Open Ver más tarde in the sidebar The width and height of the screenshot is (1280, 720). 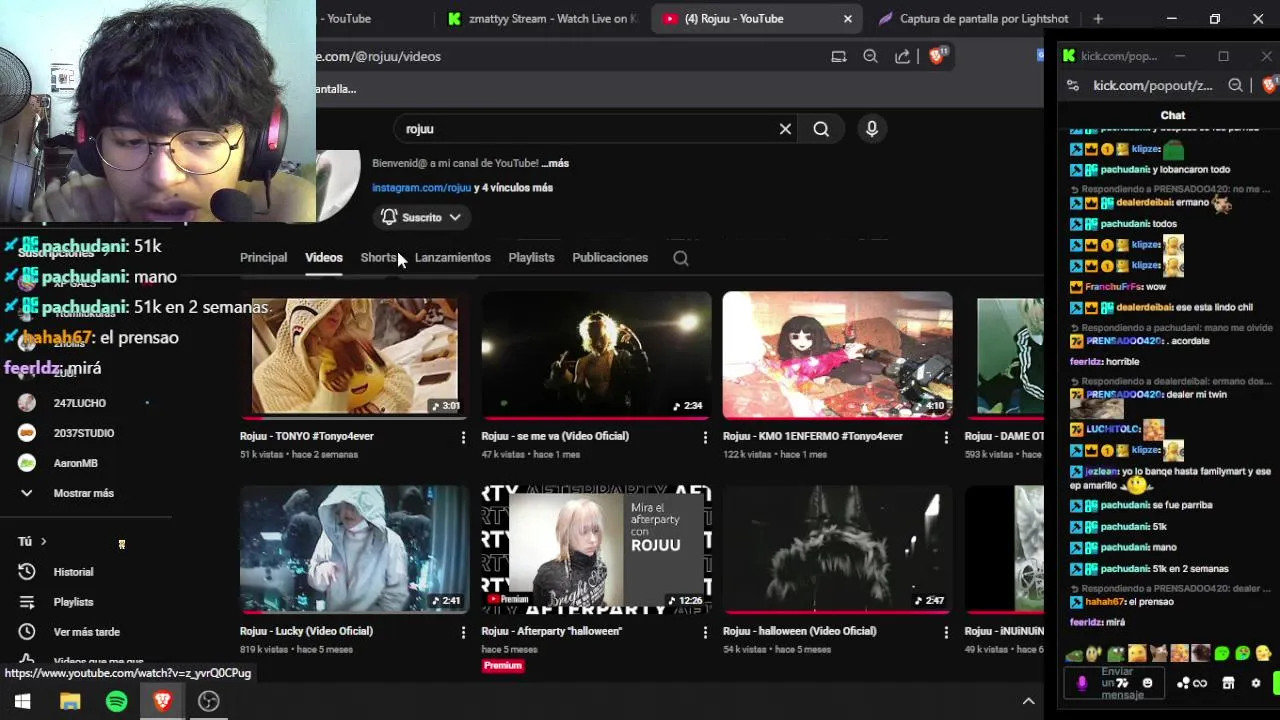[86, 632]
